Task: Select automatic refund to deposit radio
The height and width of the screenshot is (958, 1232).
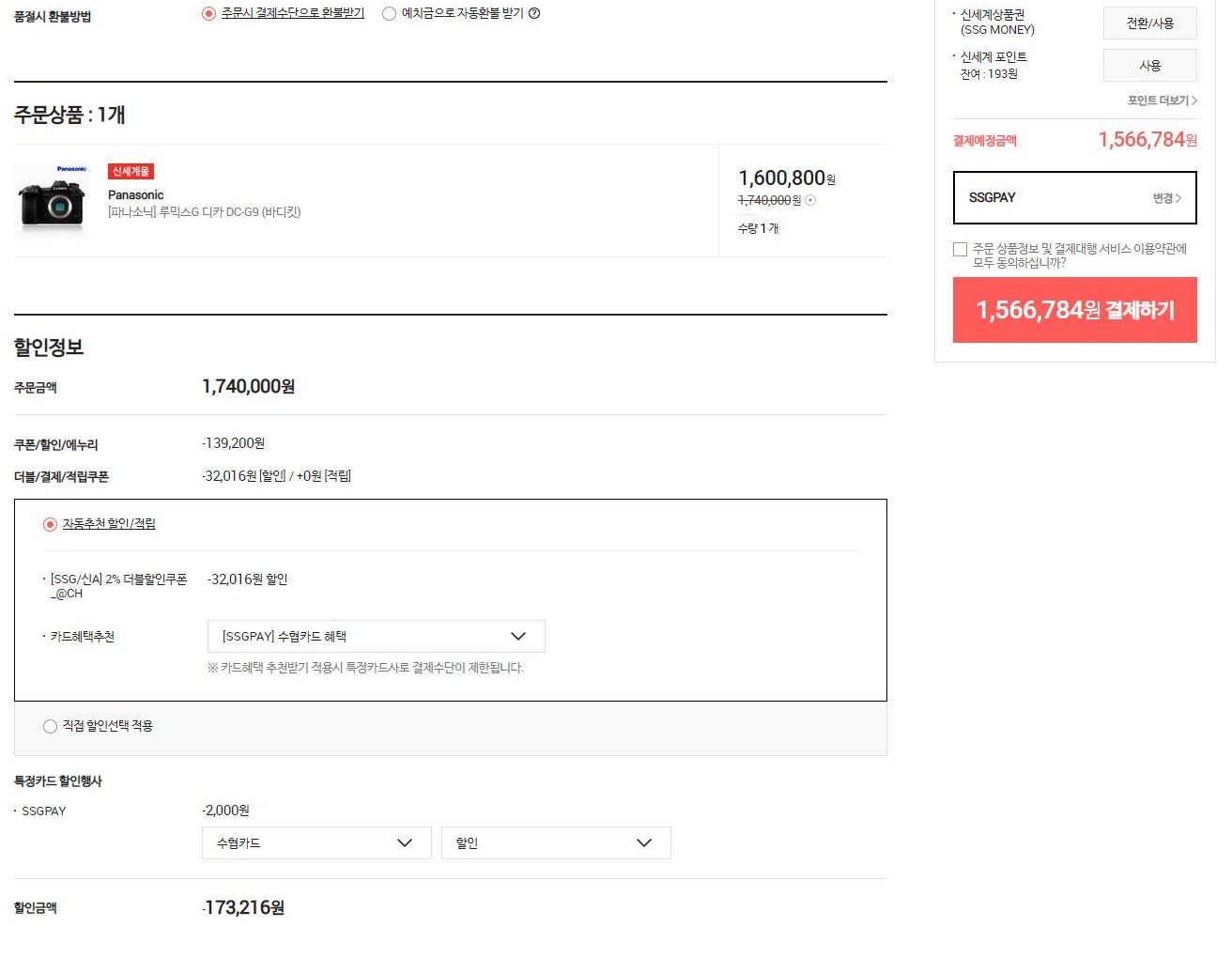Action: click(389, 13)
